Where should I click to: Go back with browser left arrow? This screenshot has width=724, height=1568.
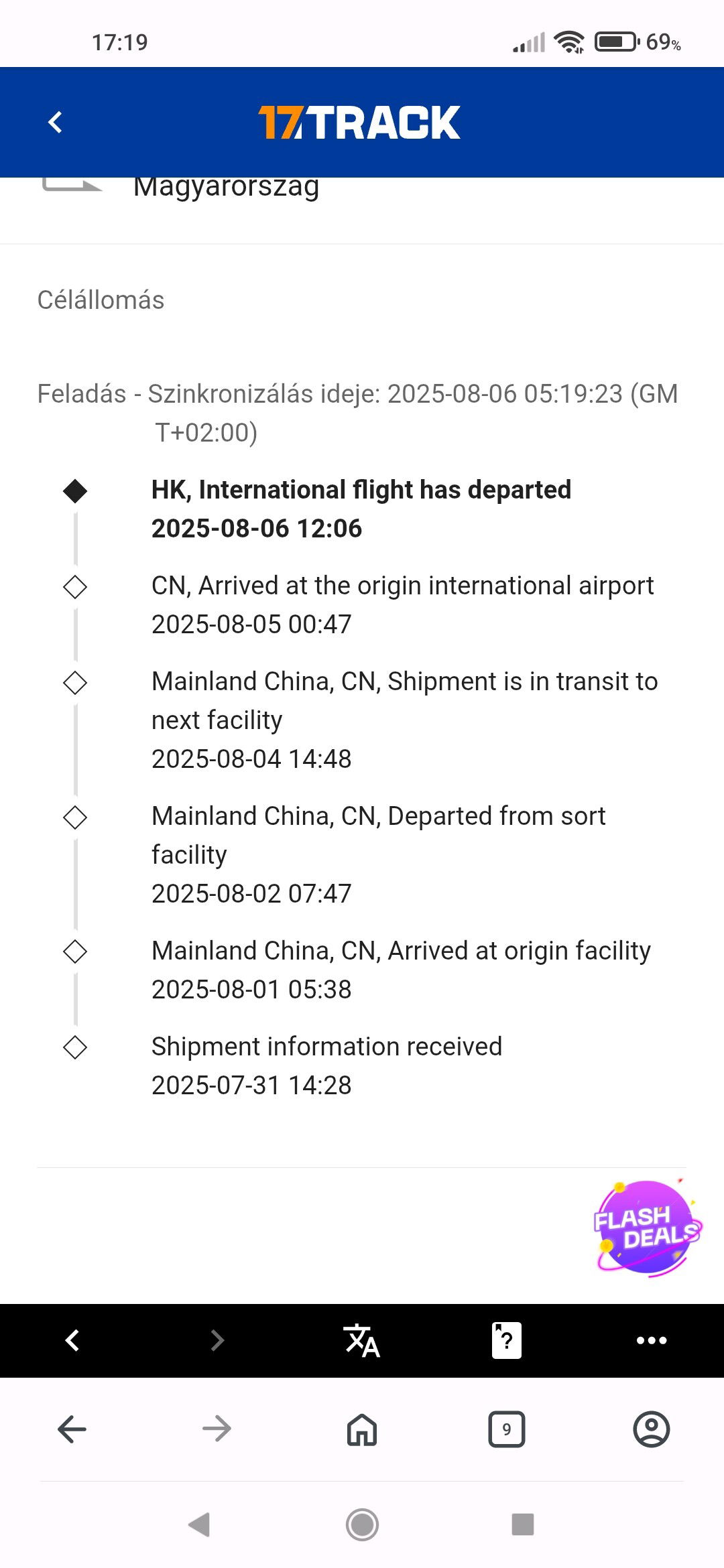(72, 1429)
